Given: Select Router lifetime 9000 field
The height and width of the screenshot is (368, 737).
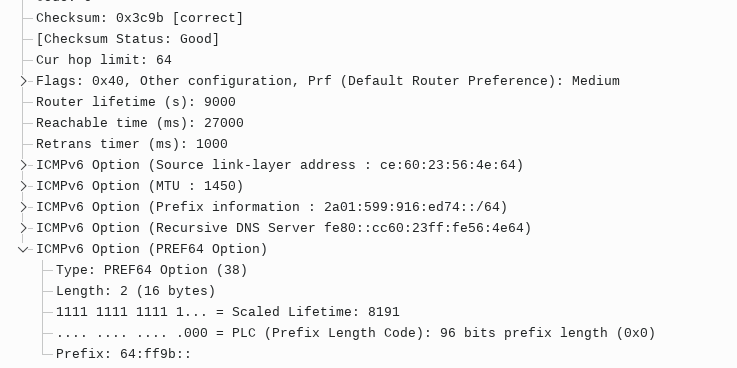Looking at the screenshot, I should 136,102.
